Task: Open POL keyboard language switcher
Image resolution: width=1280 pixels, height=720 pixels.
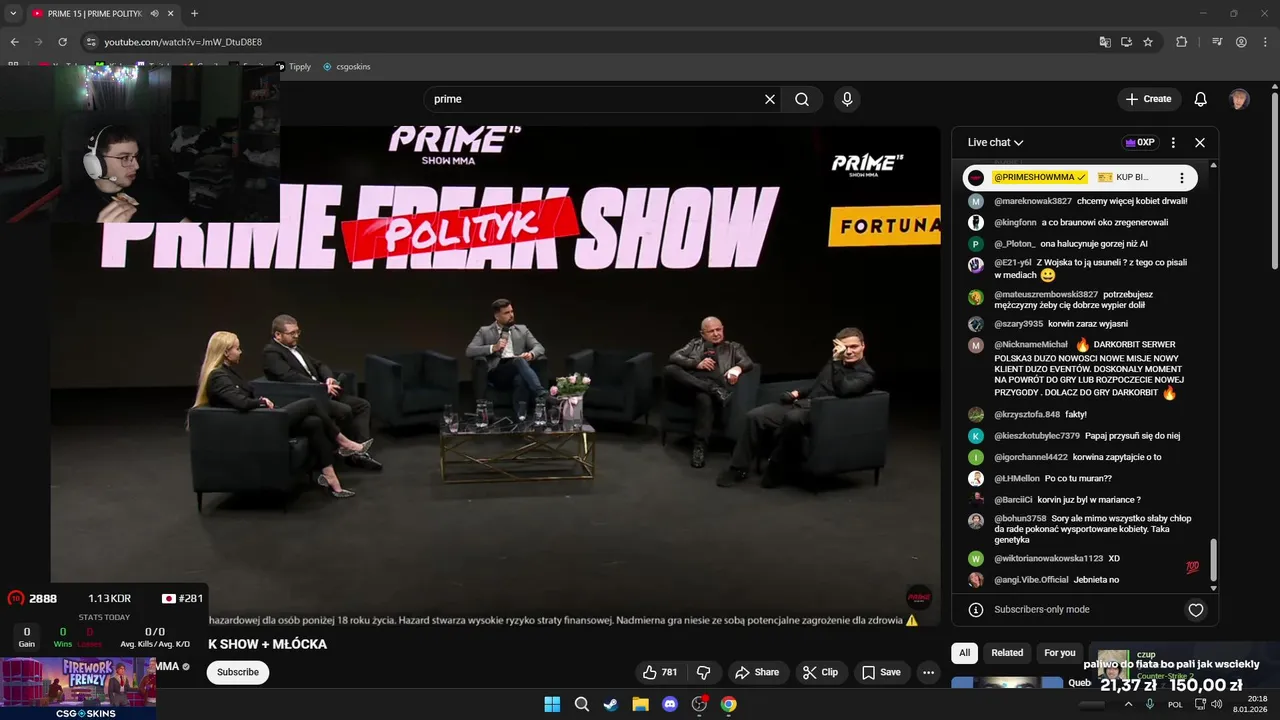Action: (1173, 704)
